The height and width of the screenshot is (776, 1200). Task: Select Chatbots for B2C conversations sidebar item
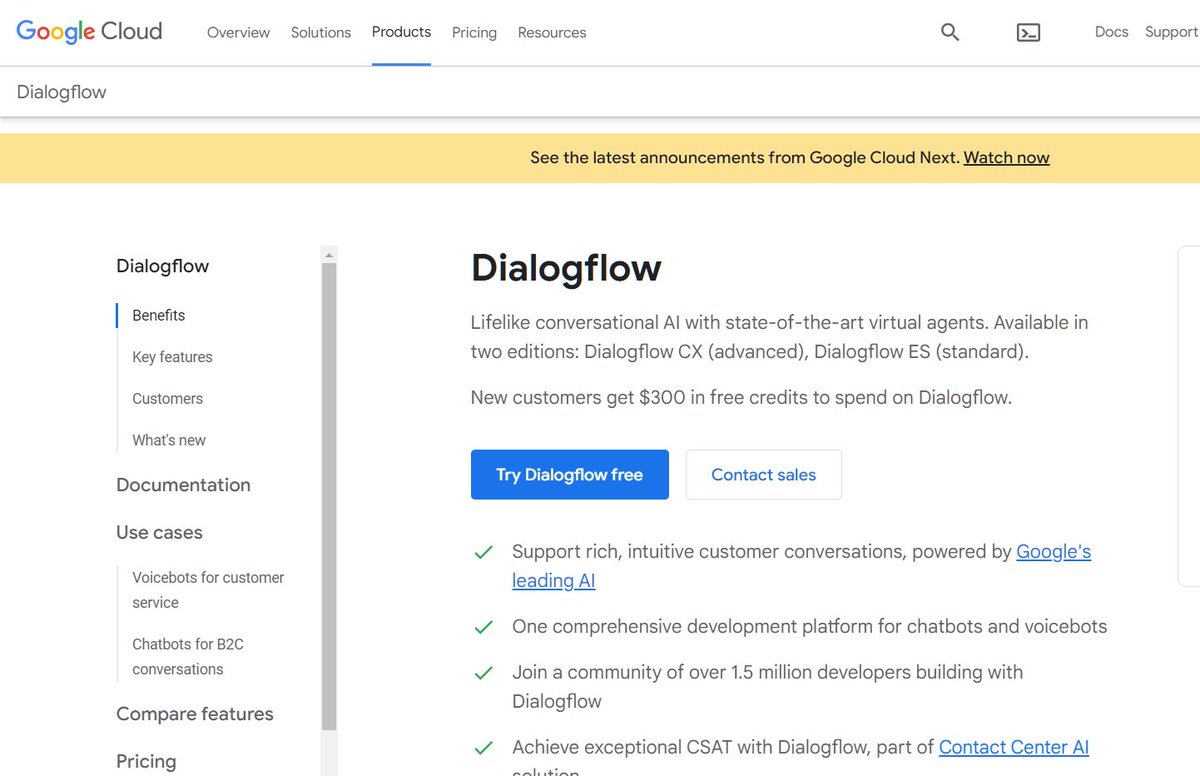click(188, 657)
